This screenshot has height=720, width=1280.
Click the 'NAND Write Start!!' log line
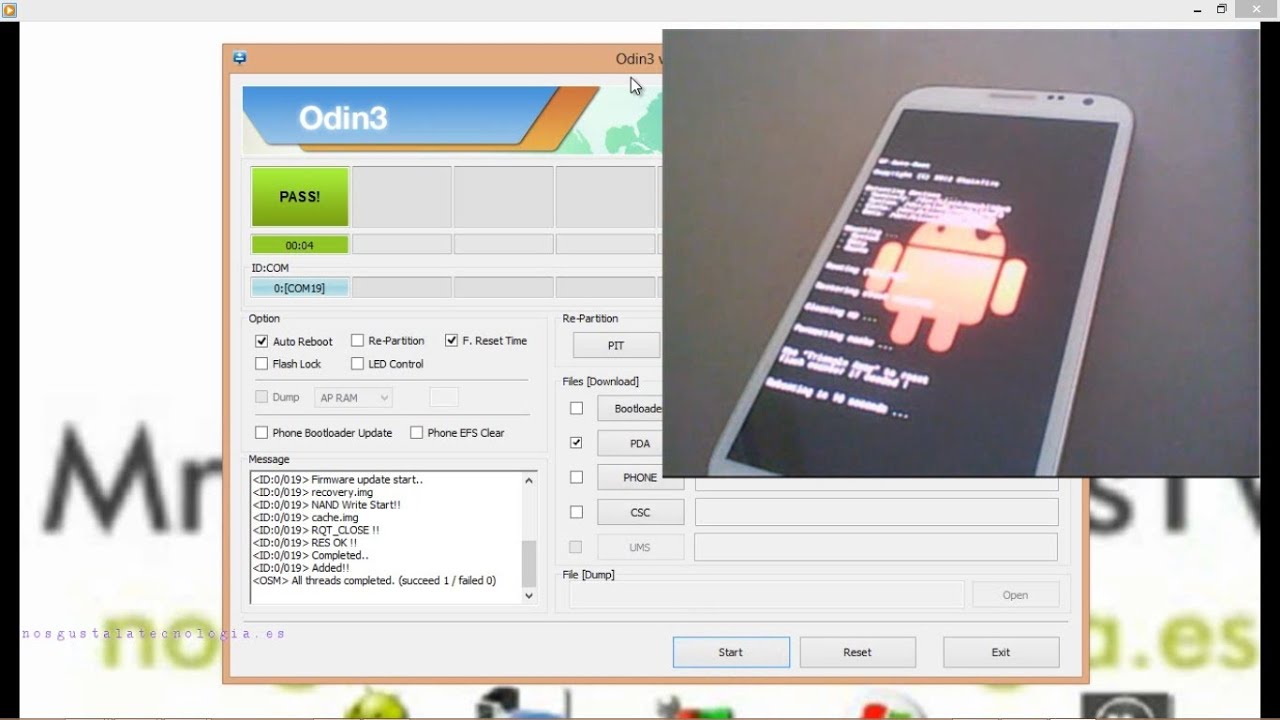coord(327,505)
